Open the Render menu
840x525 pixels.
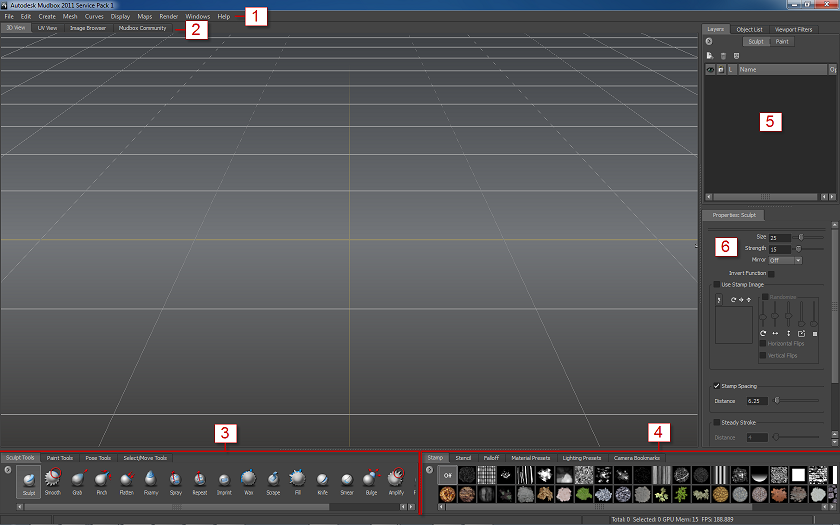(168, 17)
